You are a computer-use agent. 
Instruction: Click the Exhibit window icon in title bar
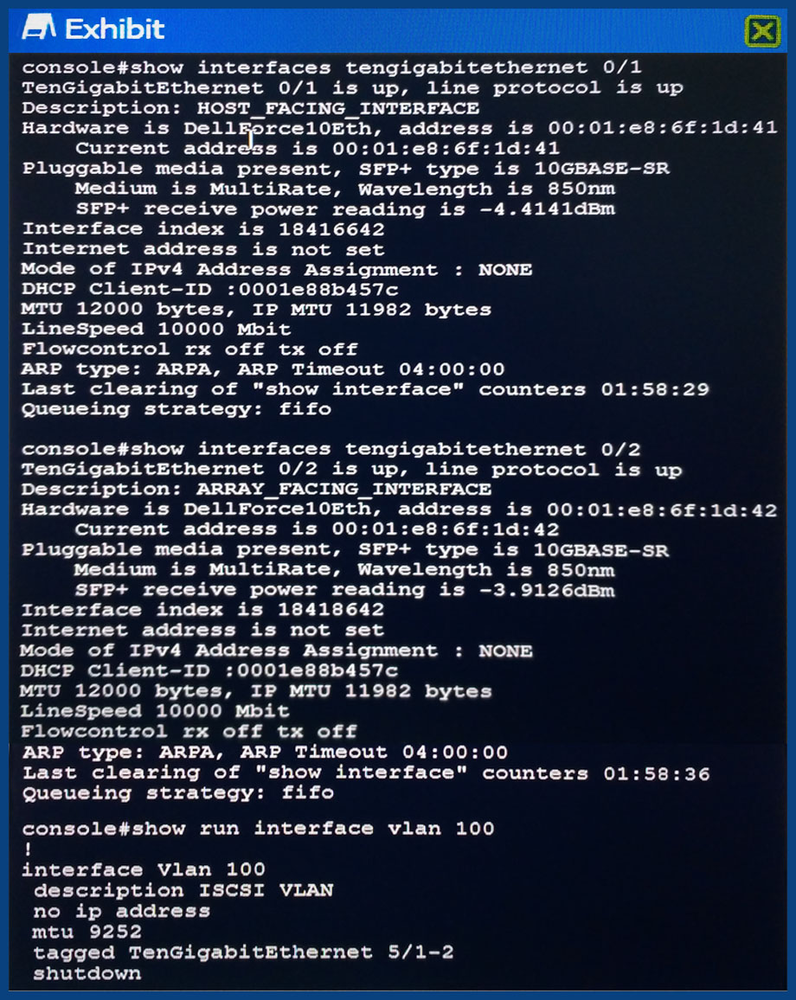[39, 28]
